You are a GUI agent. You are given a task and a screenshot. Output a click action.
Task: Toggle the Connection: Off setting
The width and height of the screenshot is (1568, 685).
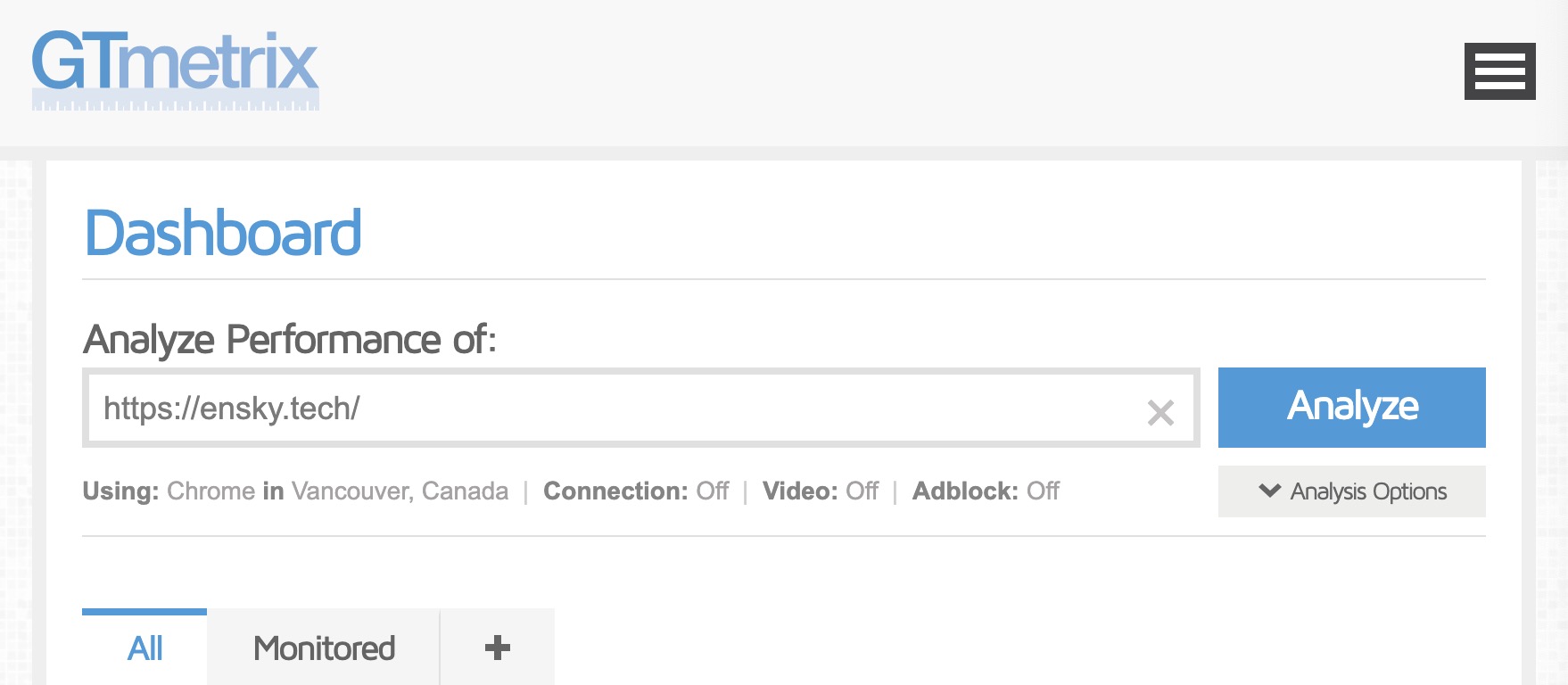[636, 491]
